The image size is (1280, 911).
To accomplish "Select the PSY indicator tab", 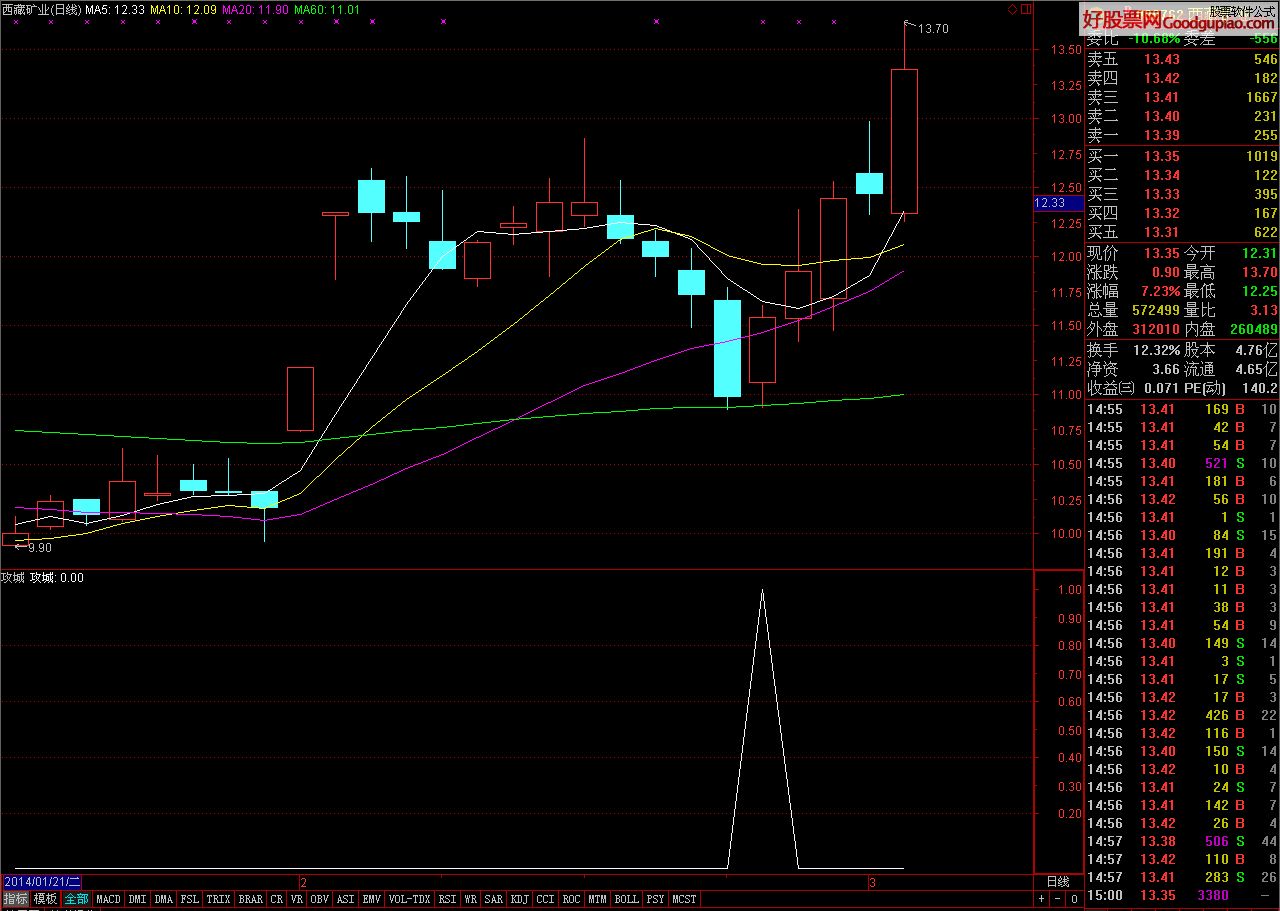I will pos(655,899).
